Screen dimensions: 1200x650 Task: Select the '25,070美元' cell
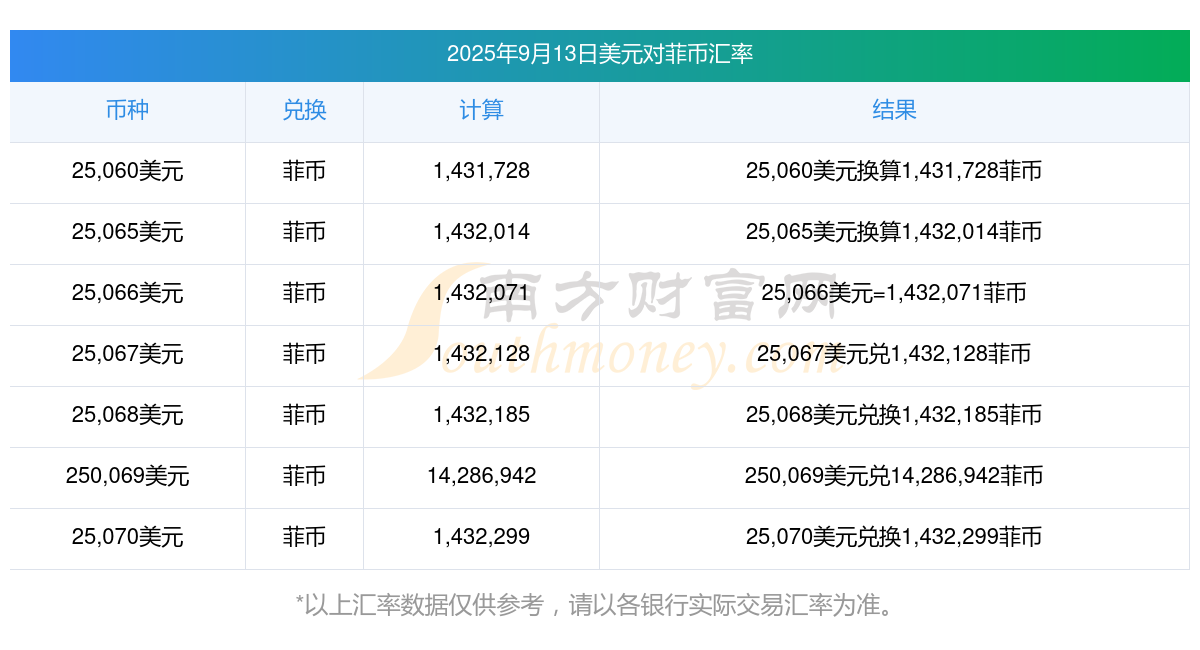(x=127, y=537)
